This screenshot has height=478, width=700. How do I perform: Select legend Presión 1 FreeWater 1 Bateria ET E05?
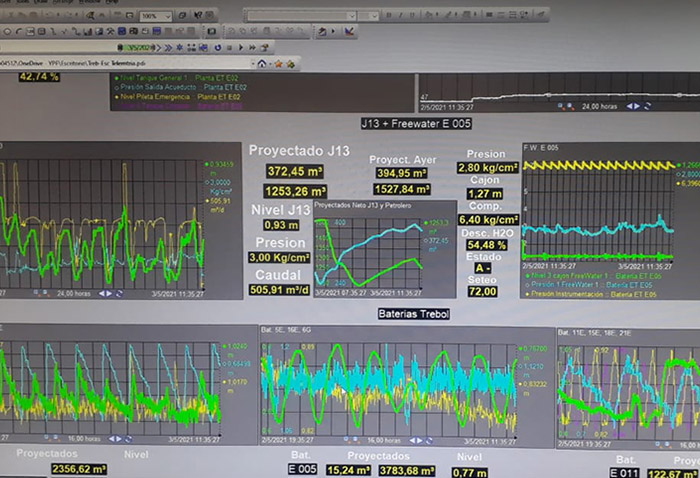[x=589, y=285]
